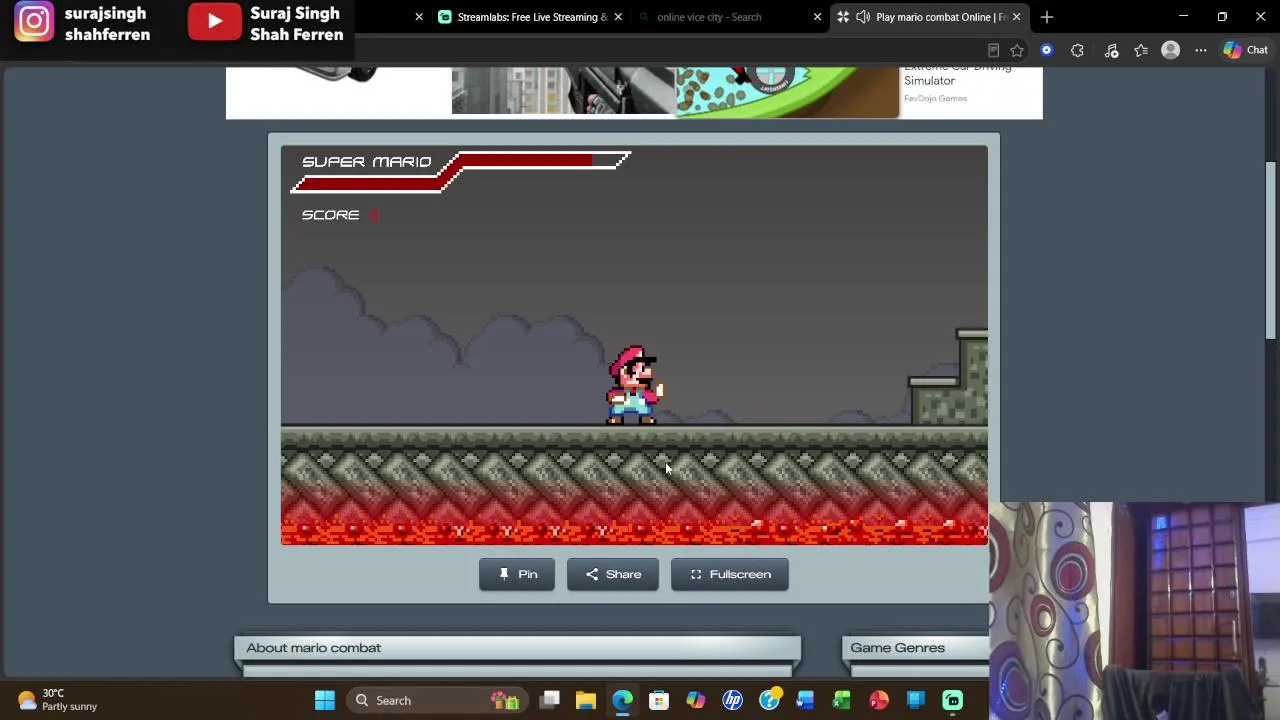Click the page vertical scrollbar thumb

tap(1271, 250)
